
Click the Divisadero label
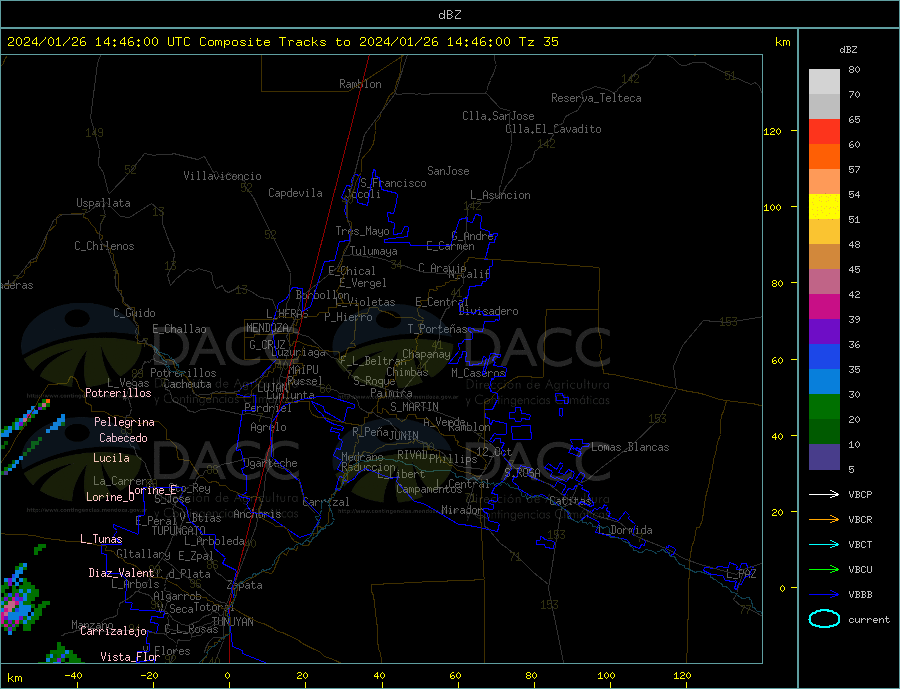(488, 311)
